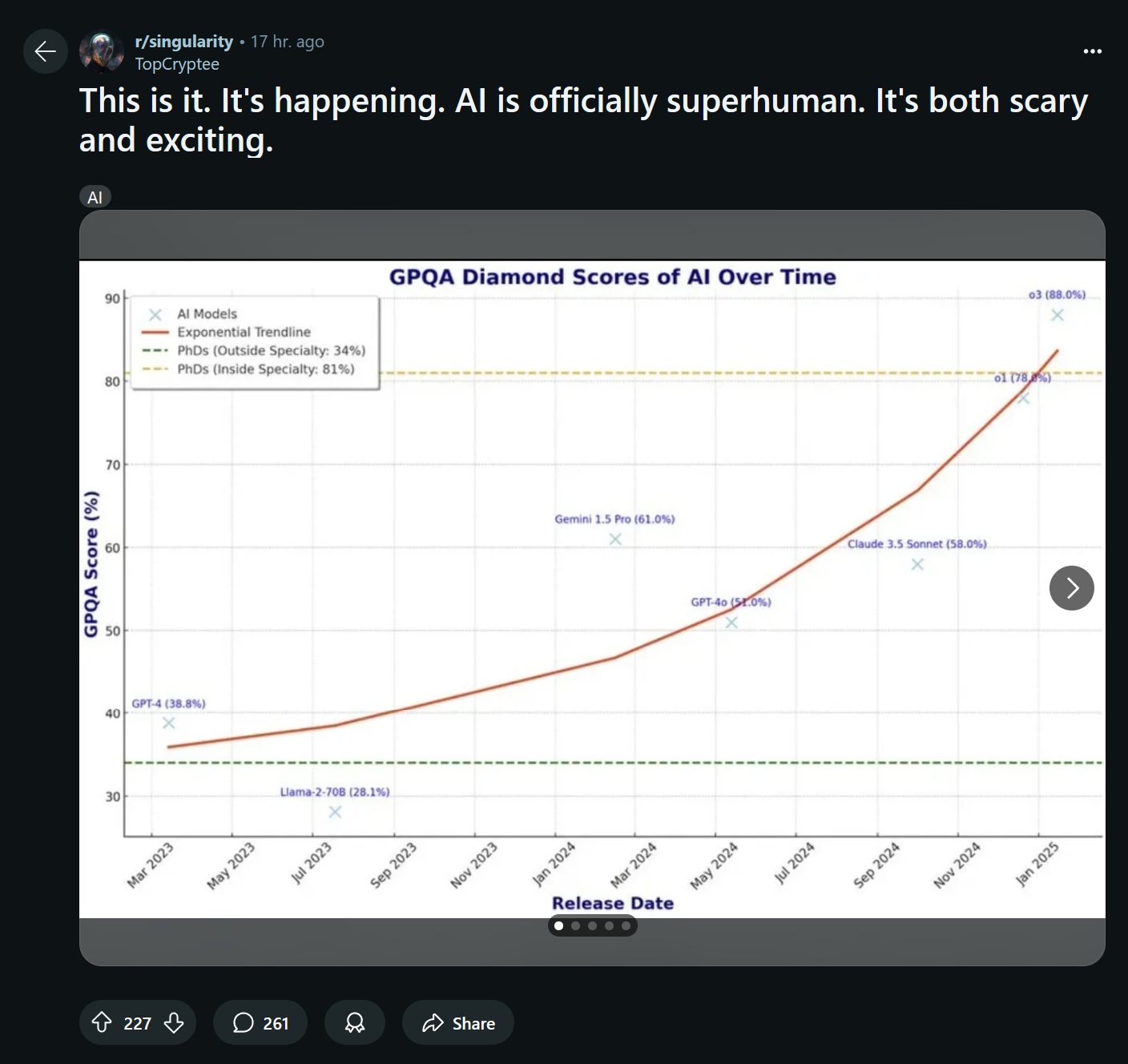Click the "17 hr. ago" timestamp

pos(287,42)
